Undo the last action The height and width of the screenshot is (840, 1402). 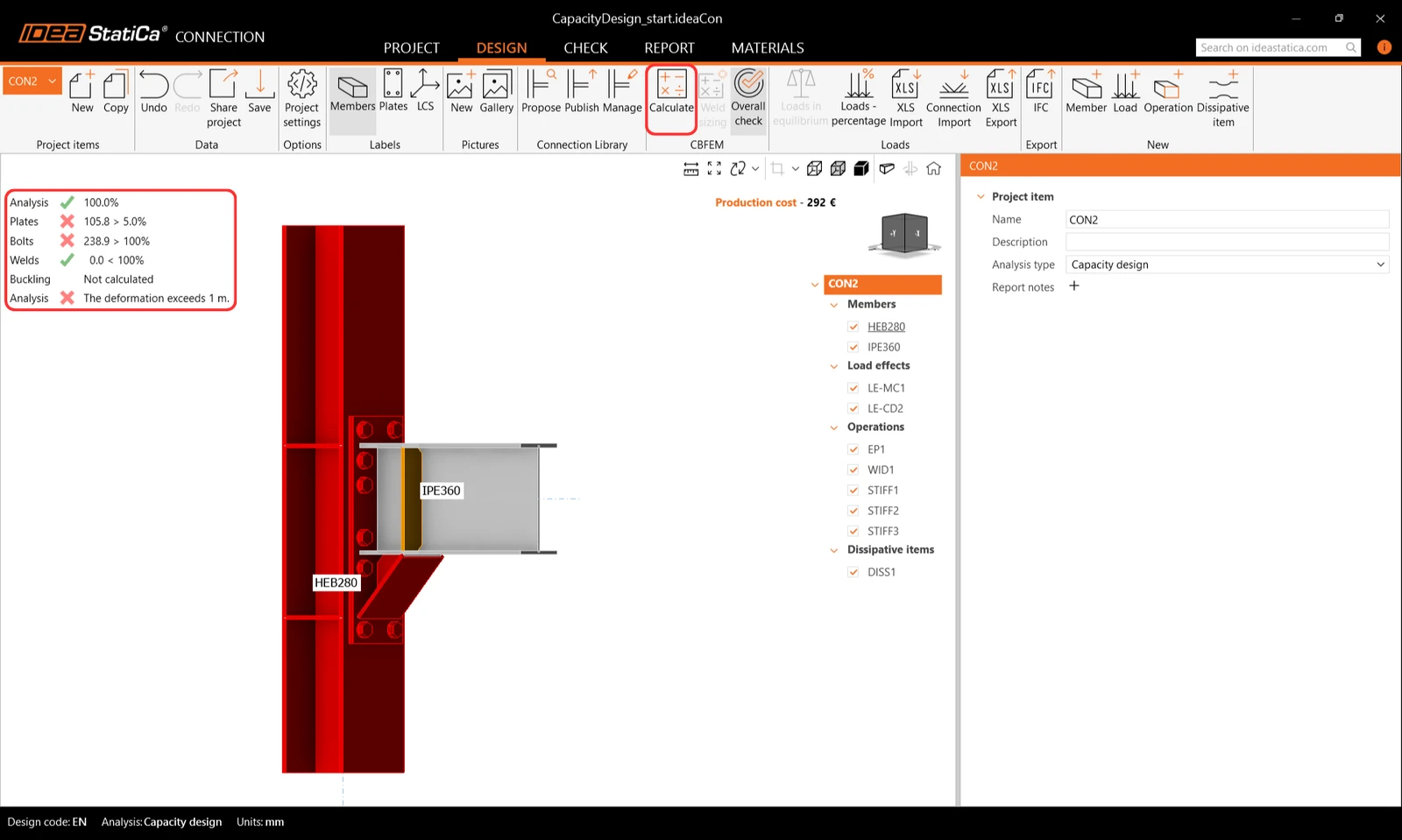coord(153,92)
